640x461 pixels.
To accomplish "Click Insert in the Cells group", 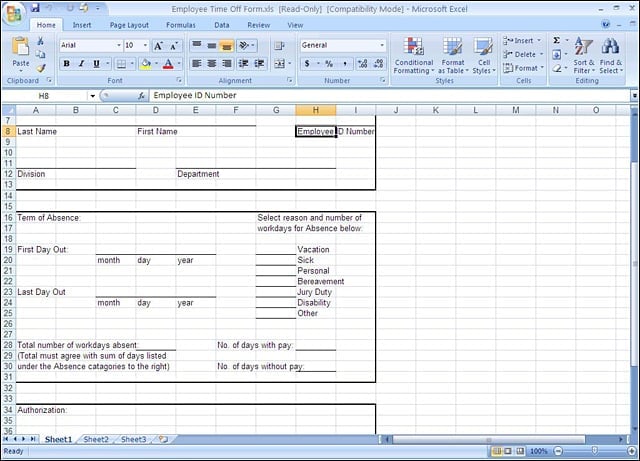I will click(x=523, y=40).
